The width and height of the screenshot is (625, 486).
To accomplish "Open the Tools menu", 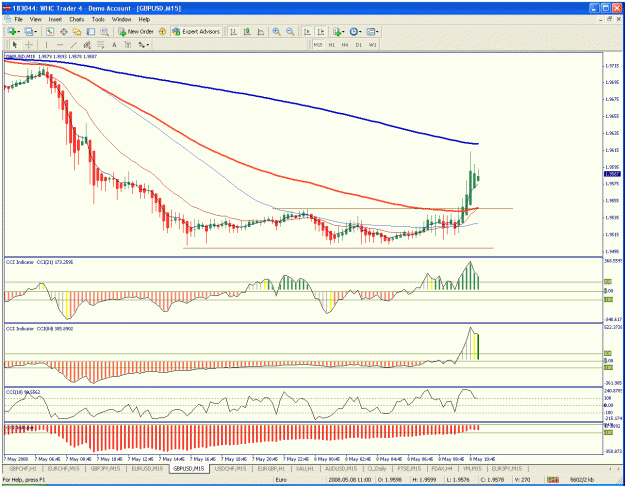I will (98, 19).
